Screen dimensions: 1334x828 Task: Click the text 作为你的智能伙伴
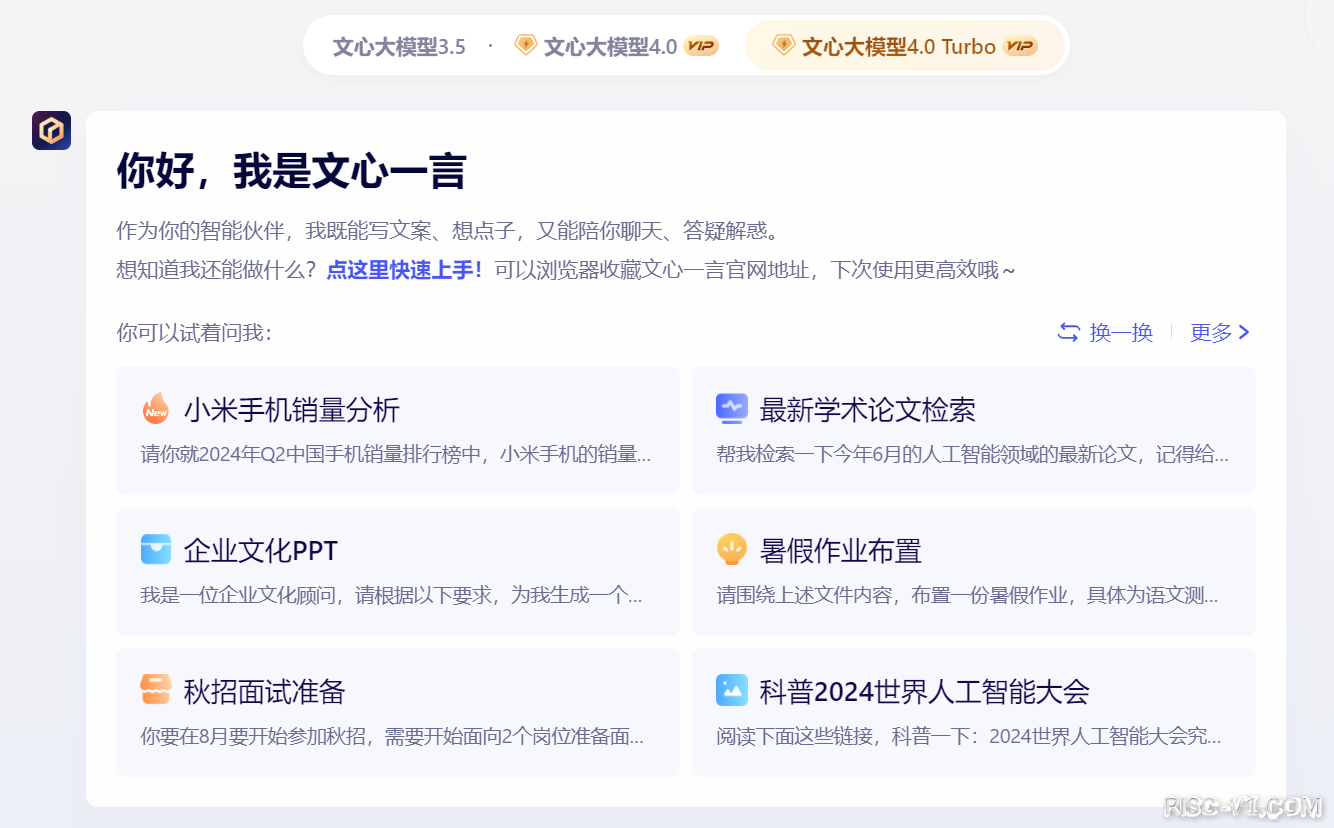coord(200,231)
